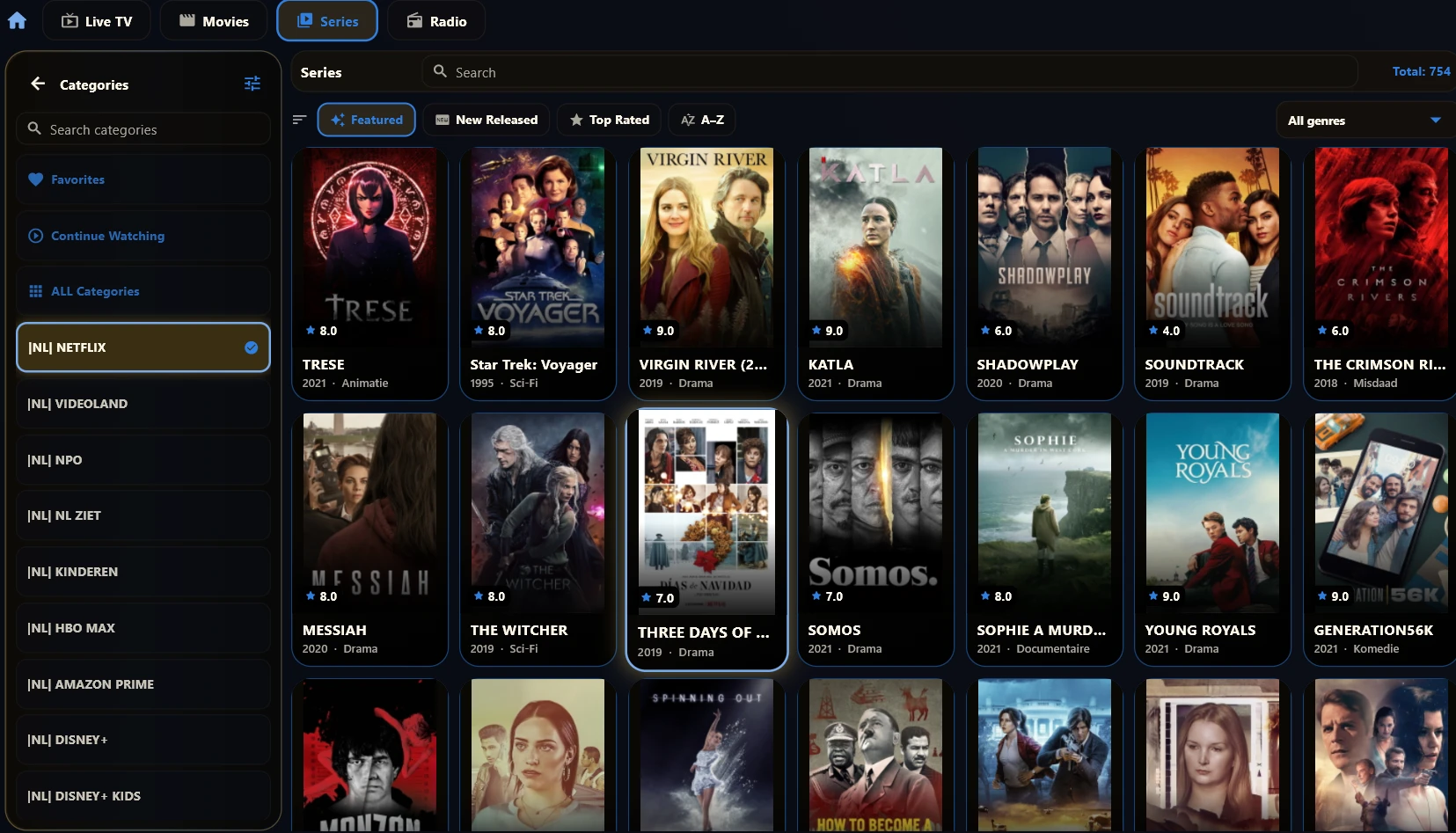Image resolution: width=1456 pixels, height=833 pixels.
Task: Open the VIRGIN RIVER poster
Action: click(706, 247)
